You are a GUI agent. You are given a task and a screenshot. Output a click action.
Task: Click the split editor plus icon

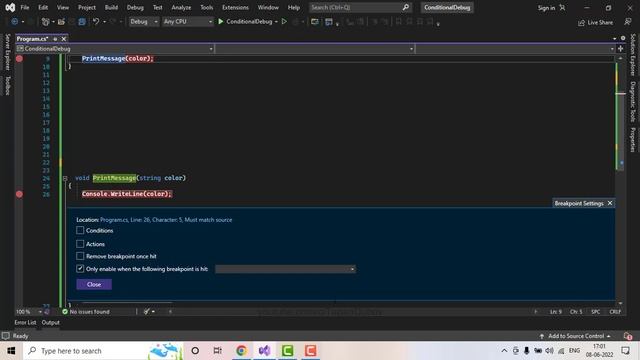coord(620,49)
